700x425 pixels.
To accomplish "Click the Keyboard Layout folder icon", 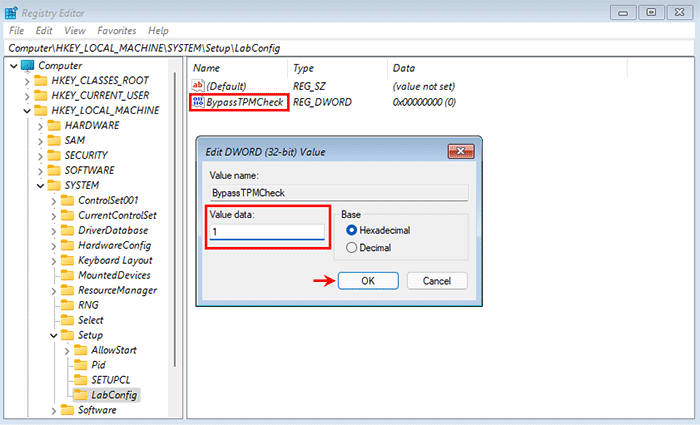I will point(67,260).
